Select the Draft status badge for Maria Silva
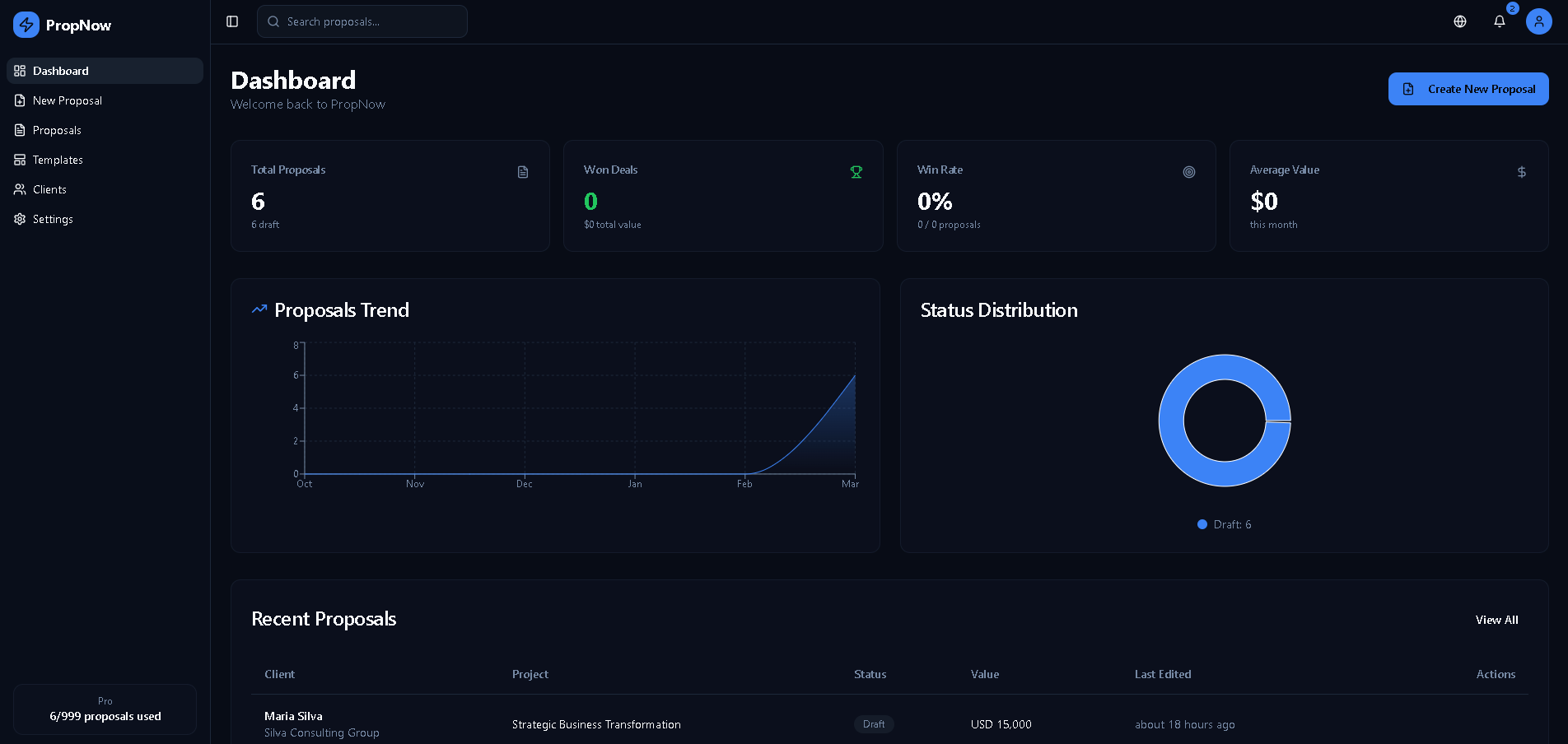1568x744 pixels. [873, 724]
